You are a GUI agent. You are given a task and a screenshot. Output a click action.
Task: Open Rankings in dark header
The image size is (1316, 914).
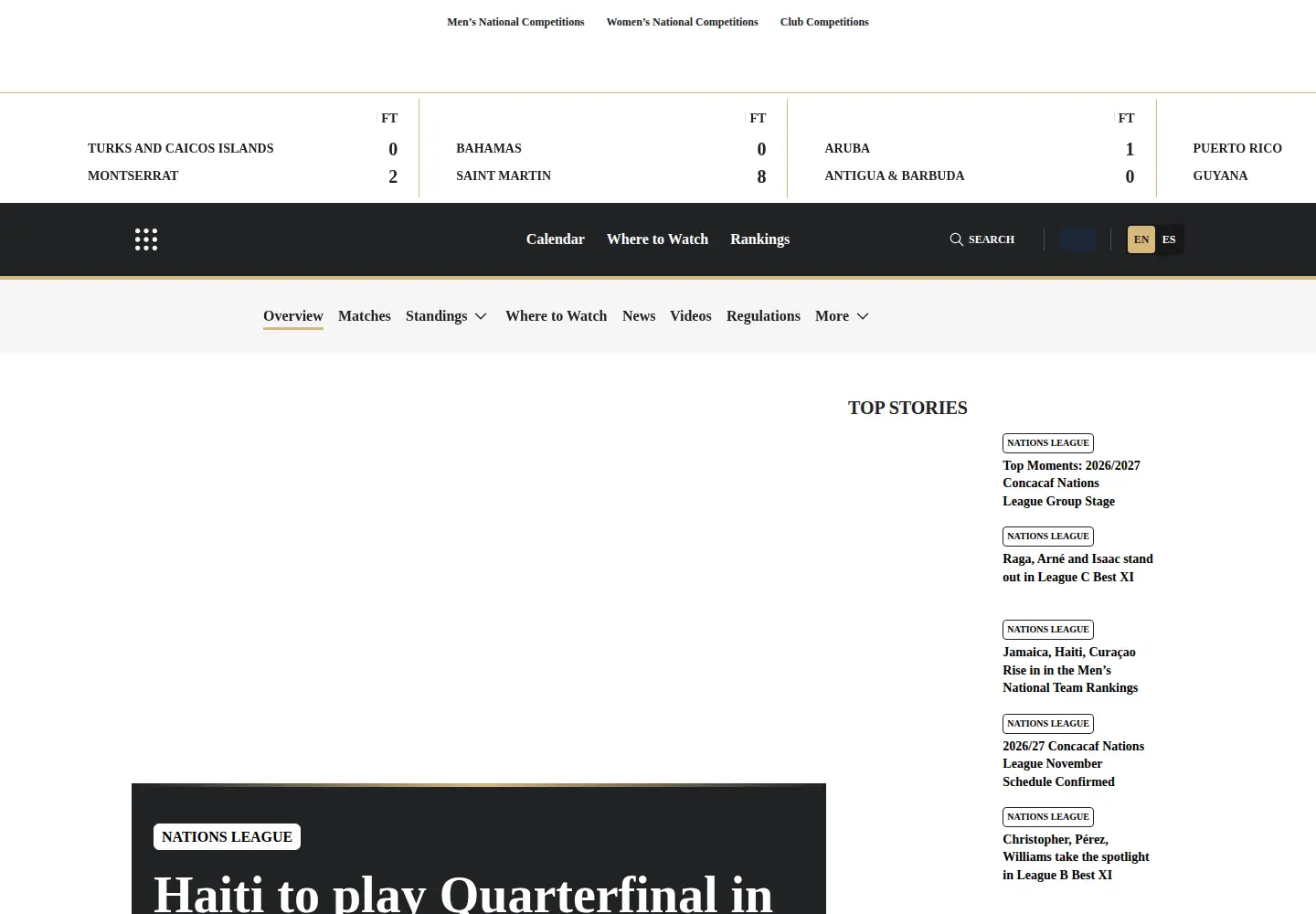pos(760,239)
